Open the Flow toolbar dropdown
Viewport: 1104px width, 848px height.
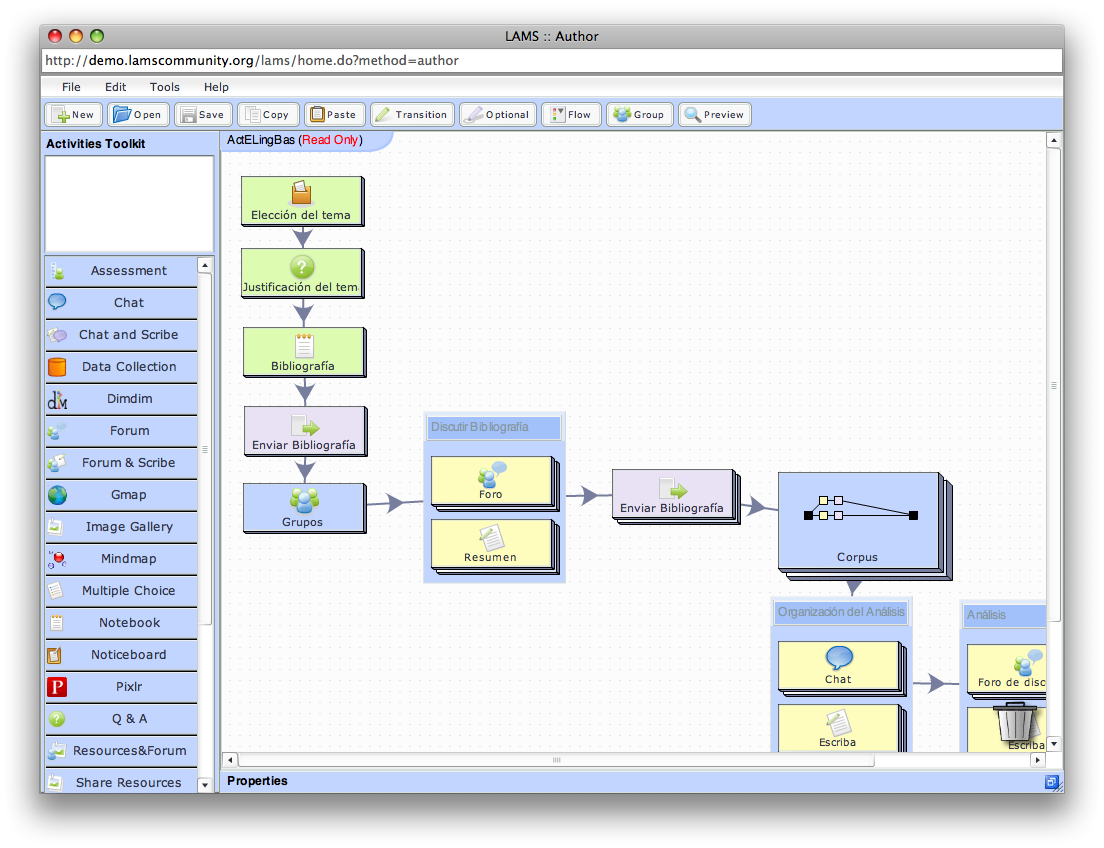coord(571,115)
